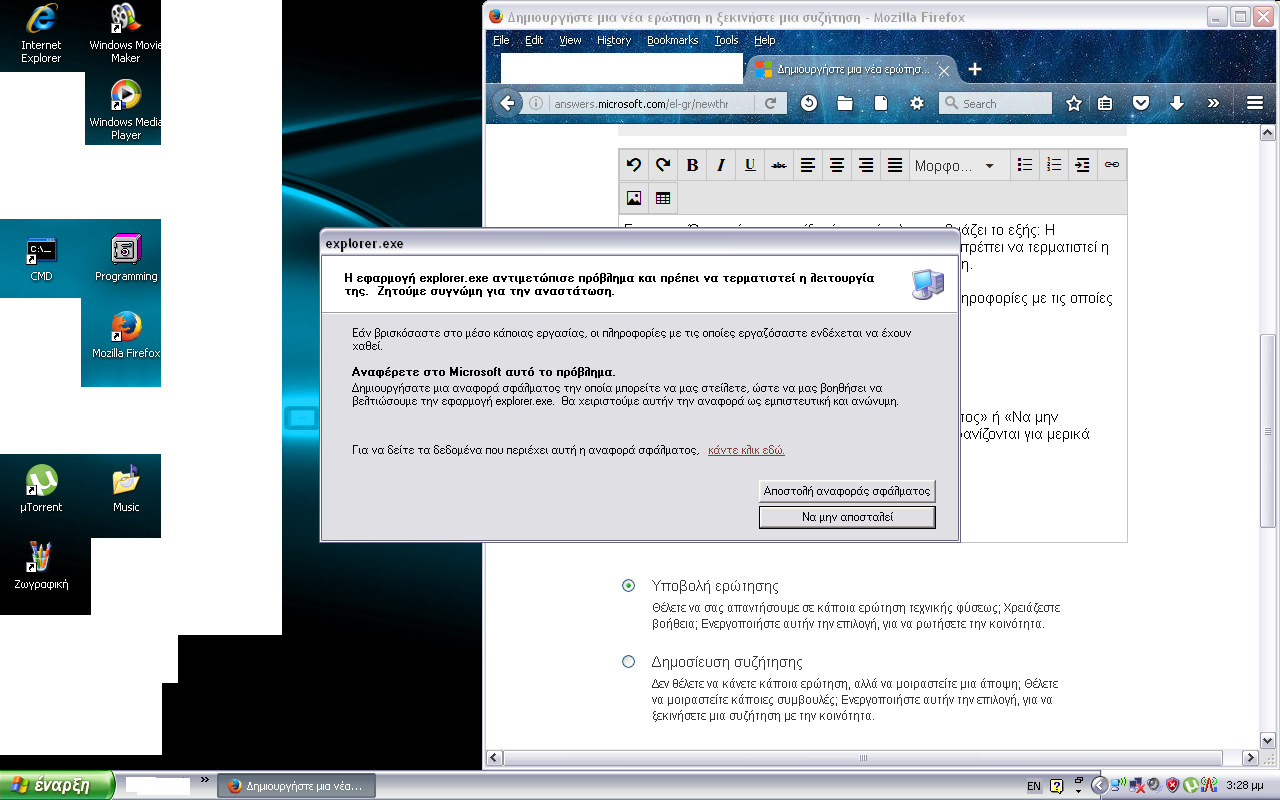1280x800 pixels.
Task: Open the History menu in Firefox
Action: click(x=614, y=40)
